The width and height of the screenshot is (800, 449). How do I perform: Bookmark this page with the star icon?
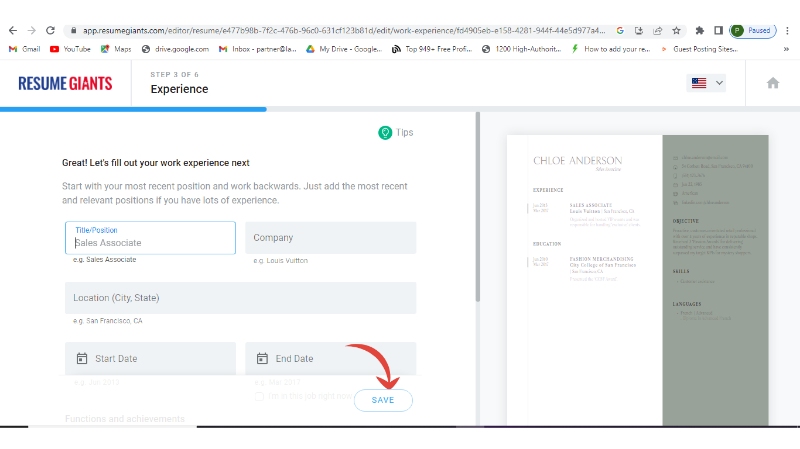point(677,31)
